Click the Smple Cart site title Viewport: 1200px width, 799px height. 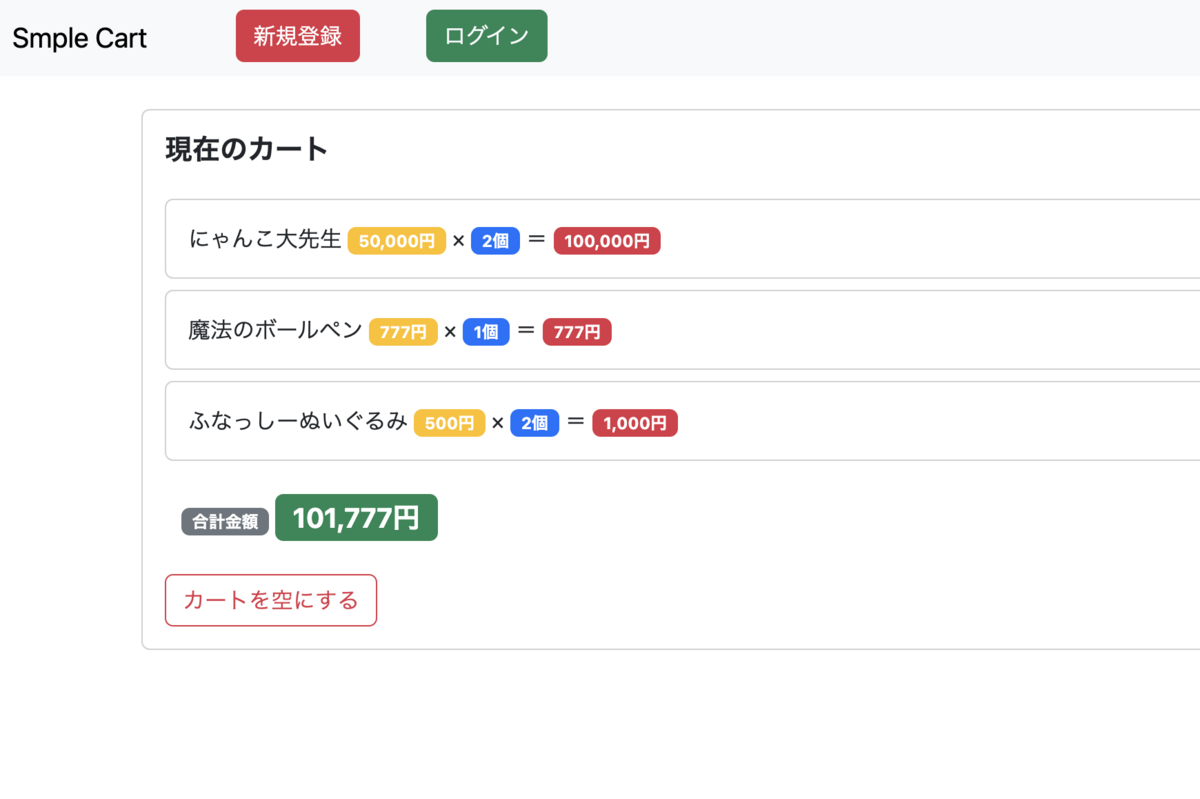79,37
